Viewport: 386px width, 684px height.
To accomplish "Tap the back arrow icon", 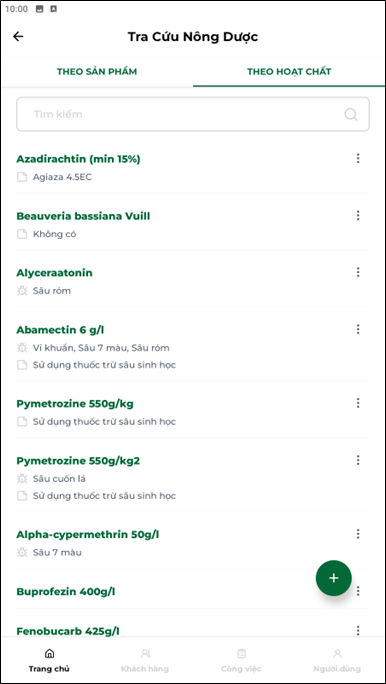I will pos(18,37).
